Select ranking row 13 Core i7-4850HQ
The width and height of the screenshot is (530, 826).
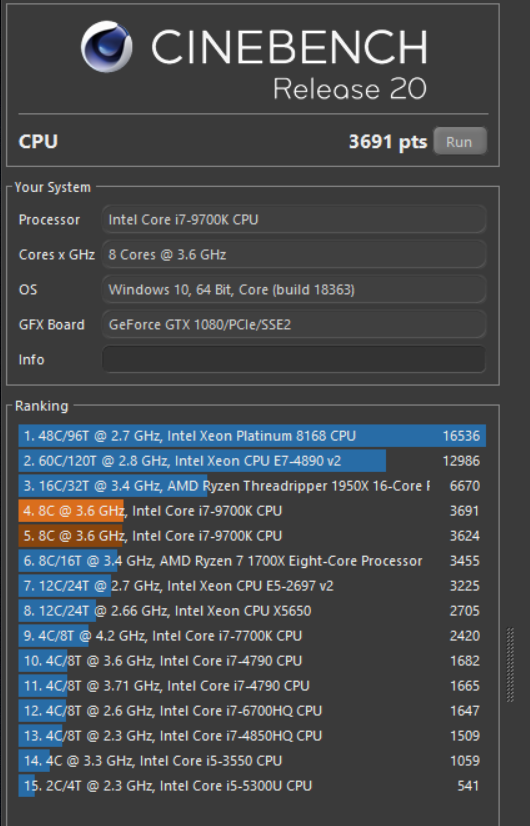[x=252, y=736]
